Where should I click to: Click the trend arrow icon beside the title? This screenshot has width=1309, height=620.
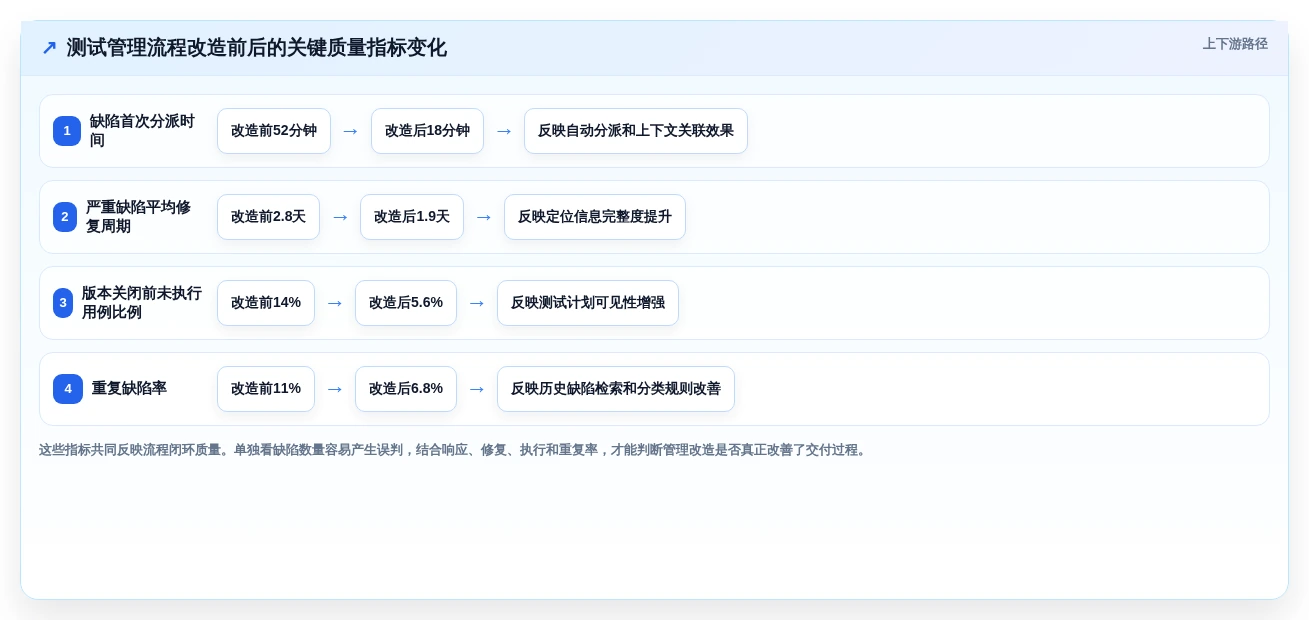coord(48,48)
